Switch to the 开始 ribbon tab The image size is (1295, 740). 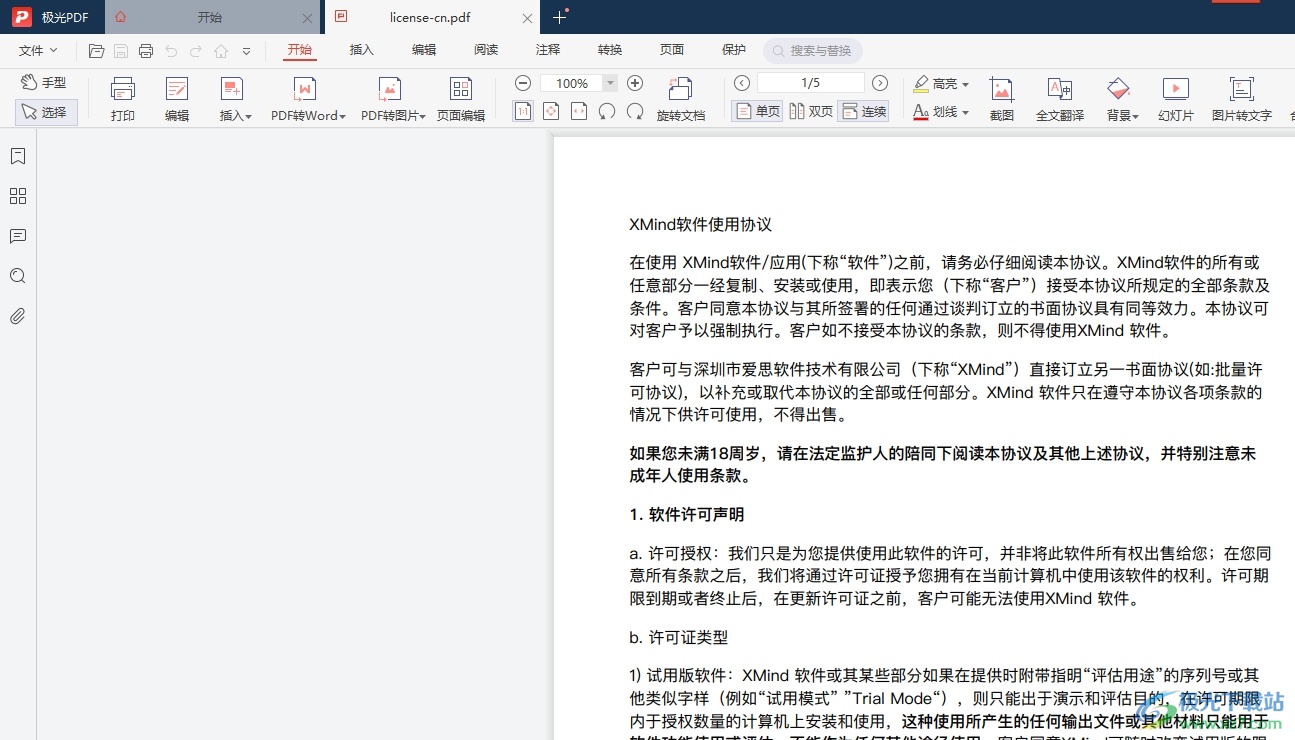(x=300, y=50)
